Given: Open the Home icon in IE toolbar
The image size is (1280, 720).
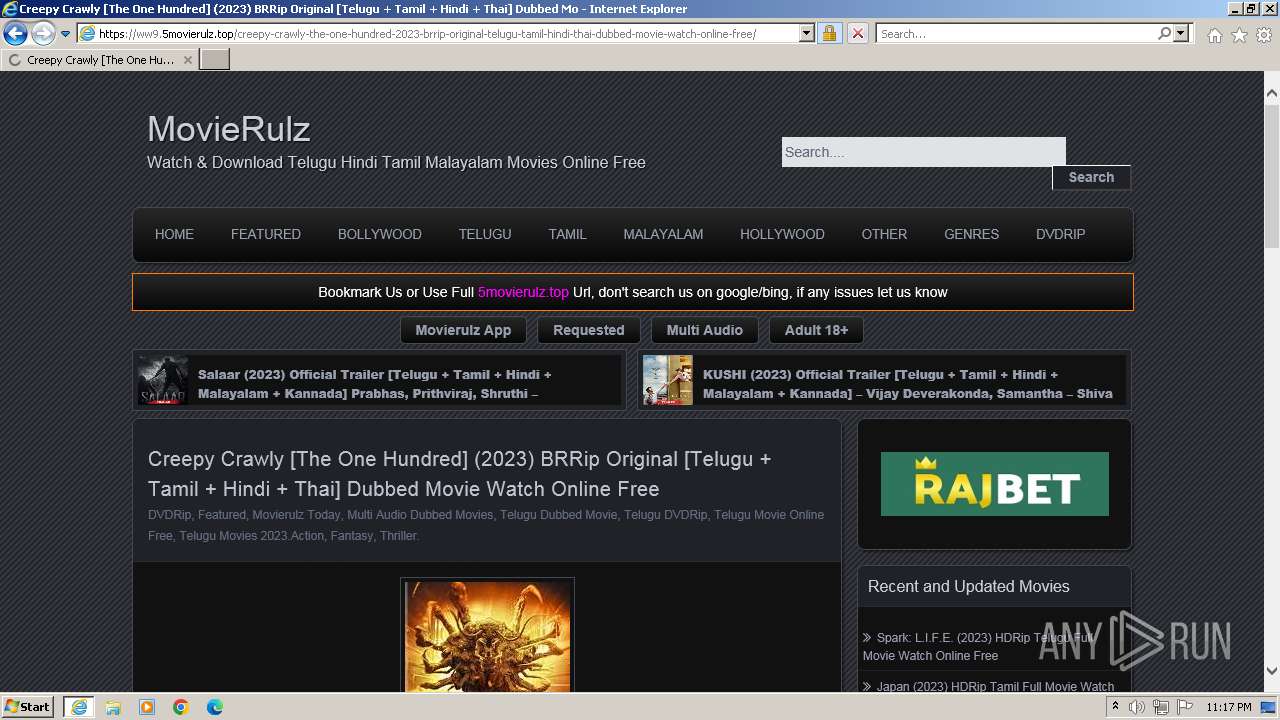Looking at the screenshot, I should pos(1214,35).
